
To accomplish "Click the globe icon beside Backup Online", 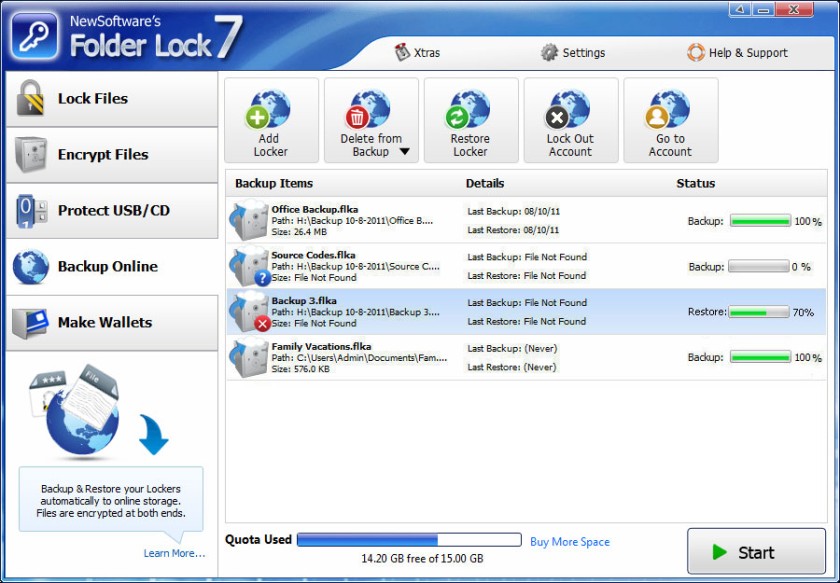I will 31,266.
